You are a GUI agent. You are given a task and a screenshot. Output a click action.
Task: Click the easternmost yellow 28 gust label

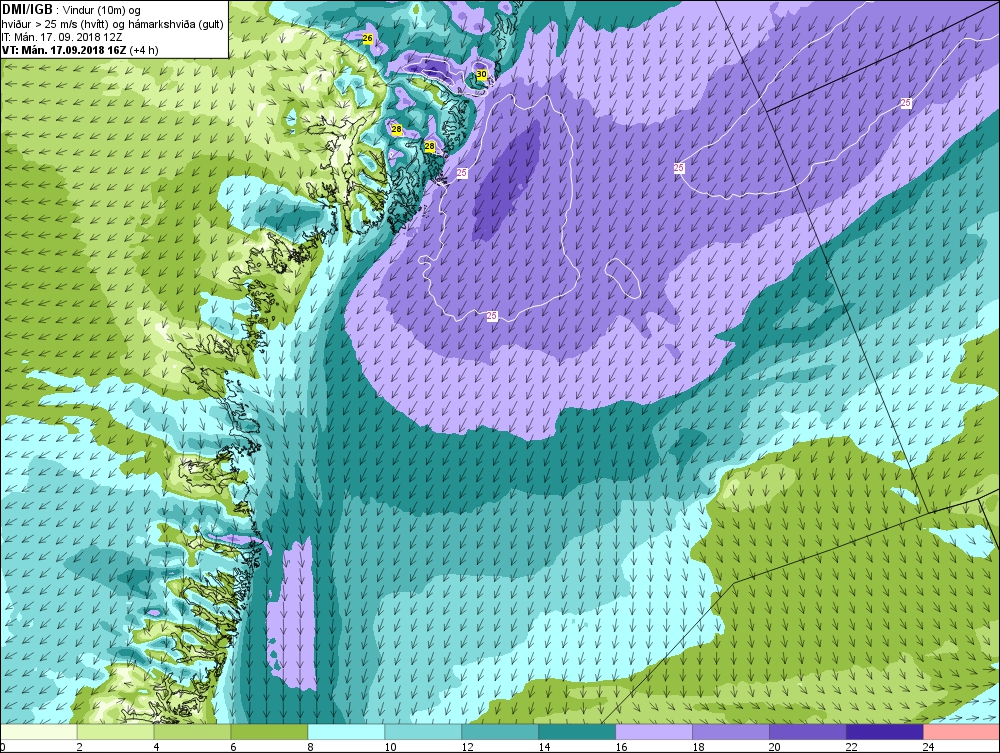430,147
